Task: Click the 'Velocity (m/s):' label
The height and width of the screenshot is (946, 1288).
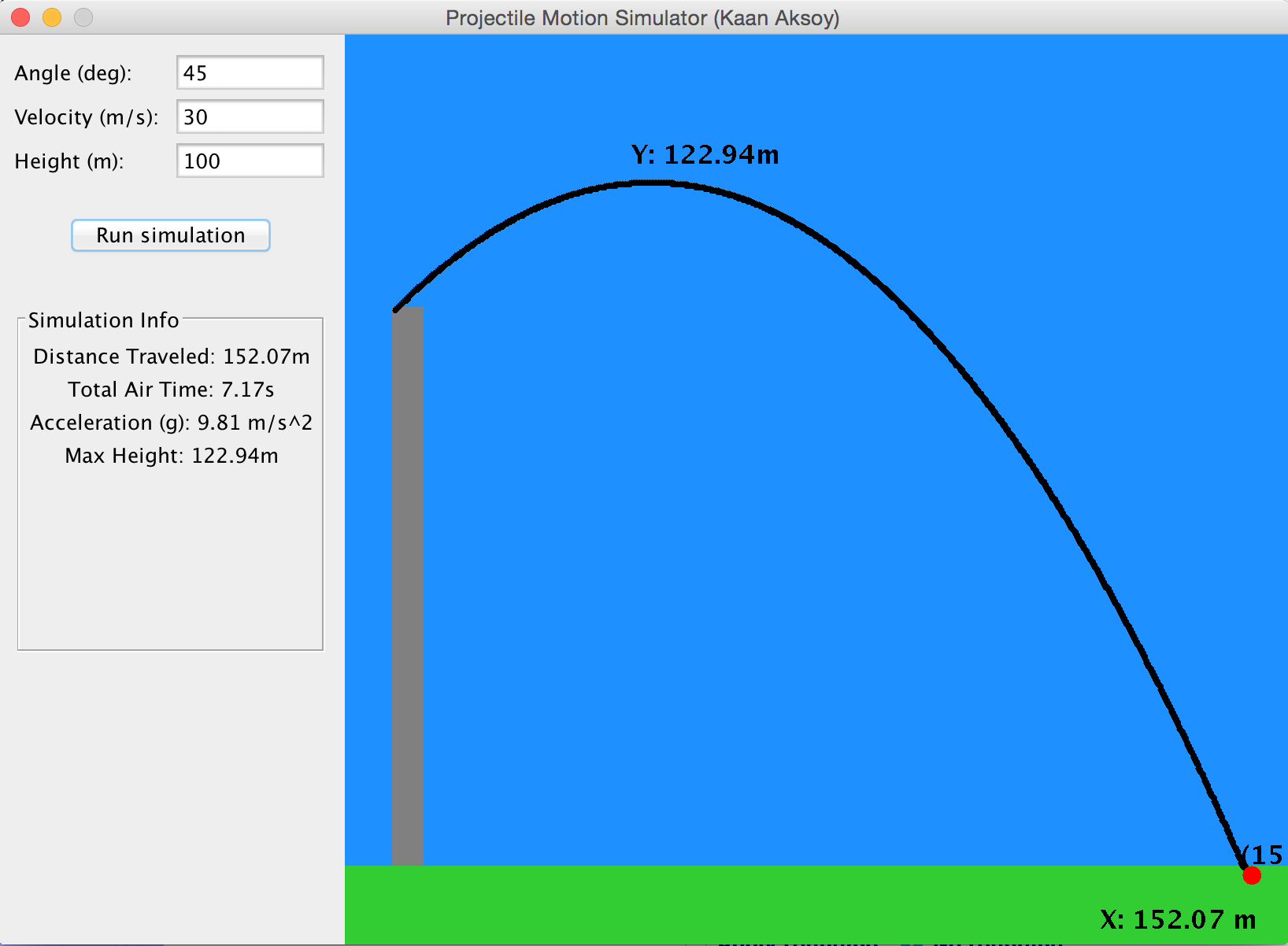Action: click(x=87, y=117)
